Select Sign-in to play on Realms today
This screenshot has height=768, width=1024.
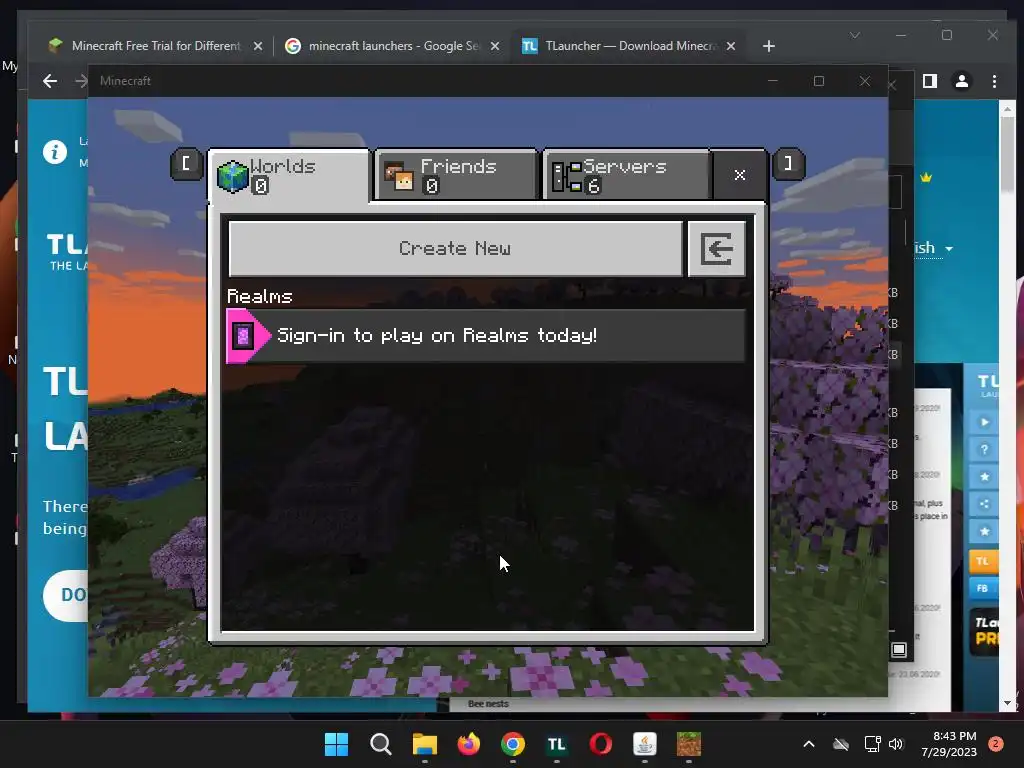[486, 336]
